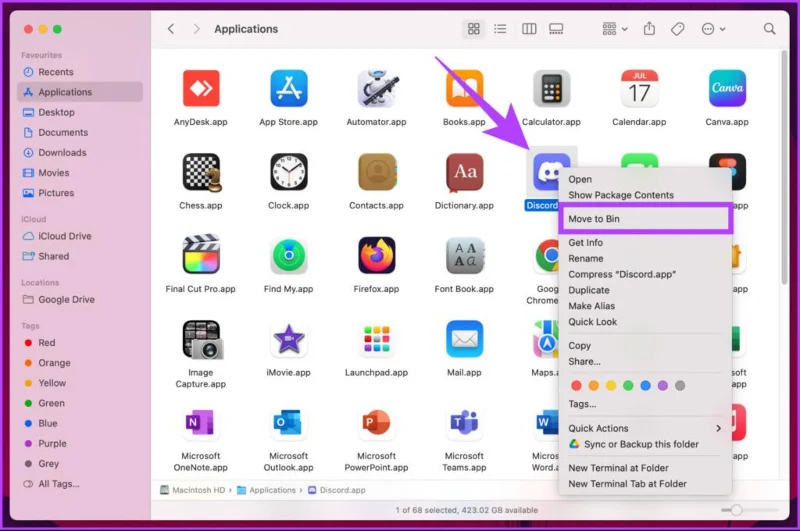800x531 pixels.
Task: Choose Compress "Discord.app"
Action: coord(645,274)
